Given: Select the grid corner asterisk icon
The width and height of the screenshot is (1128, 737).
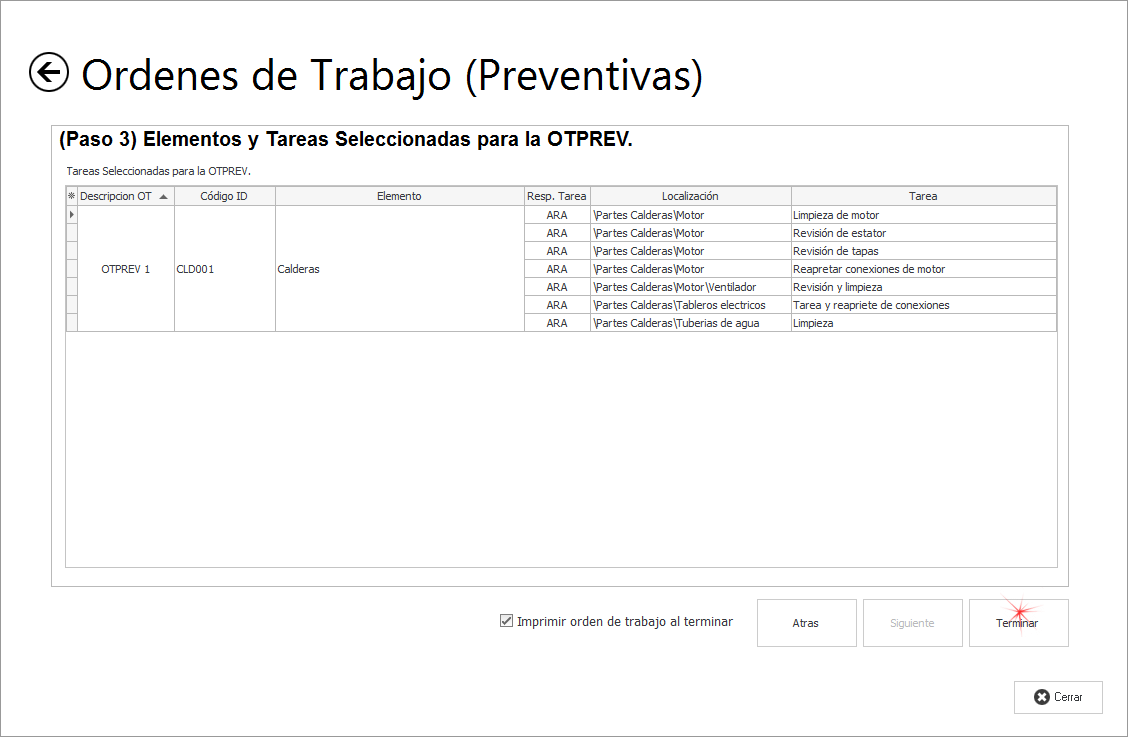Looking at the screenshot, I should pos(71,196).
